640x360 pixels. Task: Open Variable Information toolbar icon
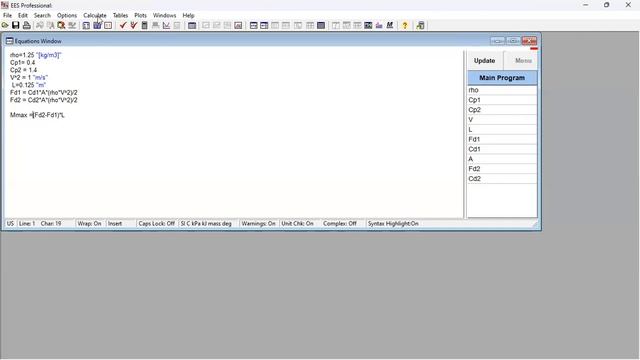[86, 25]
